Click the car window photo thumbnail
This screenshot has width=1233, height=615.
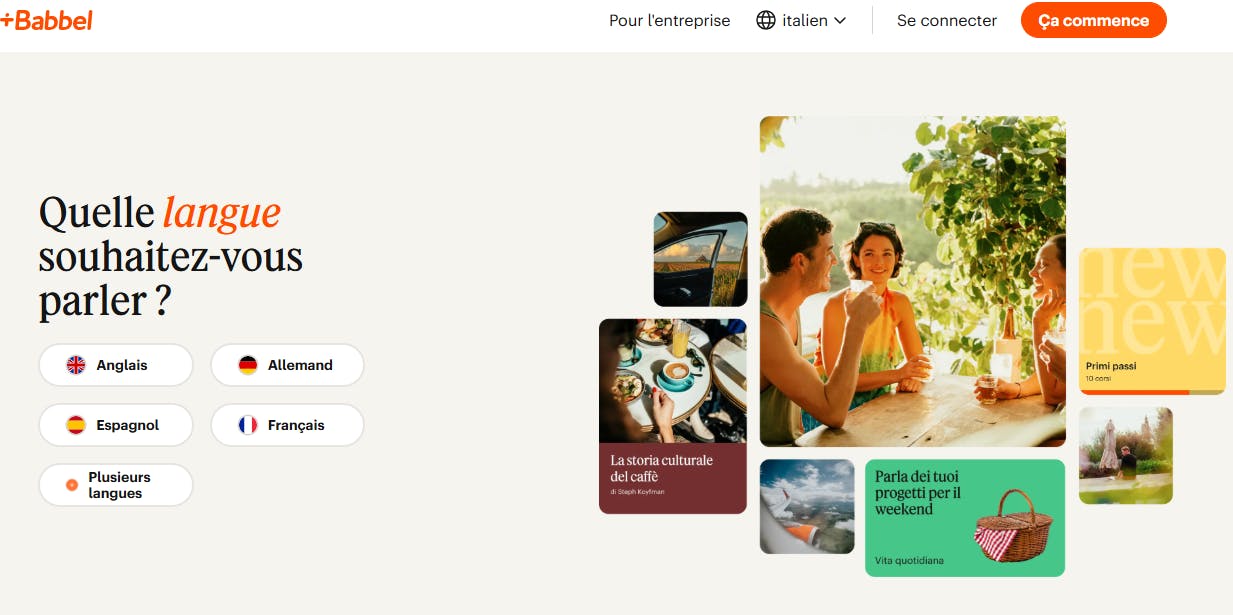click(x=701, y=259)
